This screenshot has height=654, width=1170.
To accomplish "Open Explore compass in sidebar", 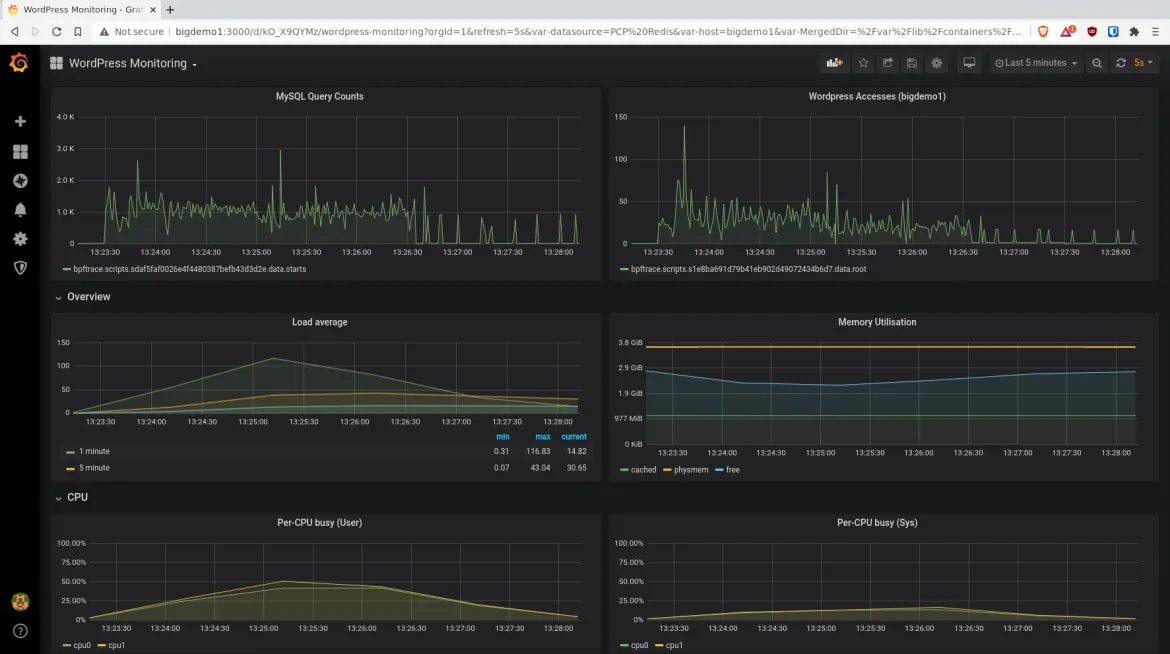I will (20, 181).
